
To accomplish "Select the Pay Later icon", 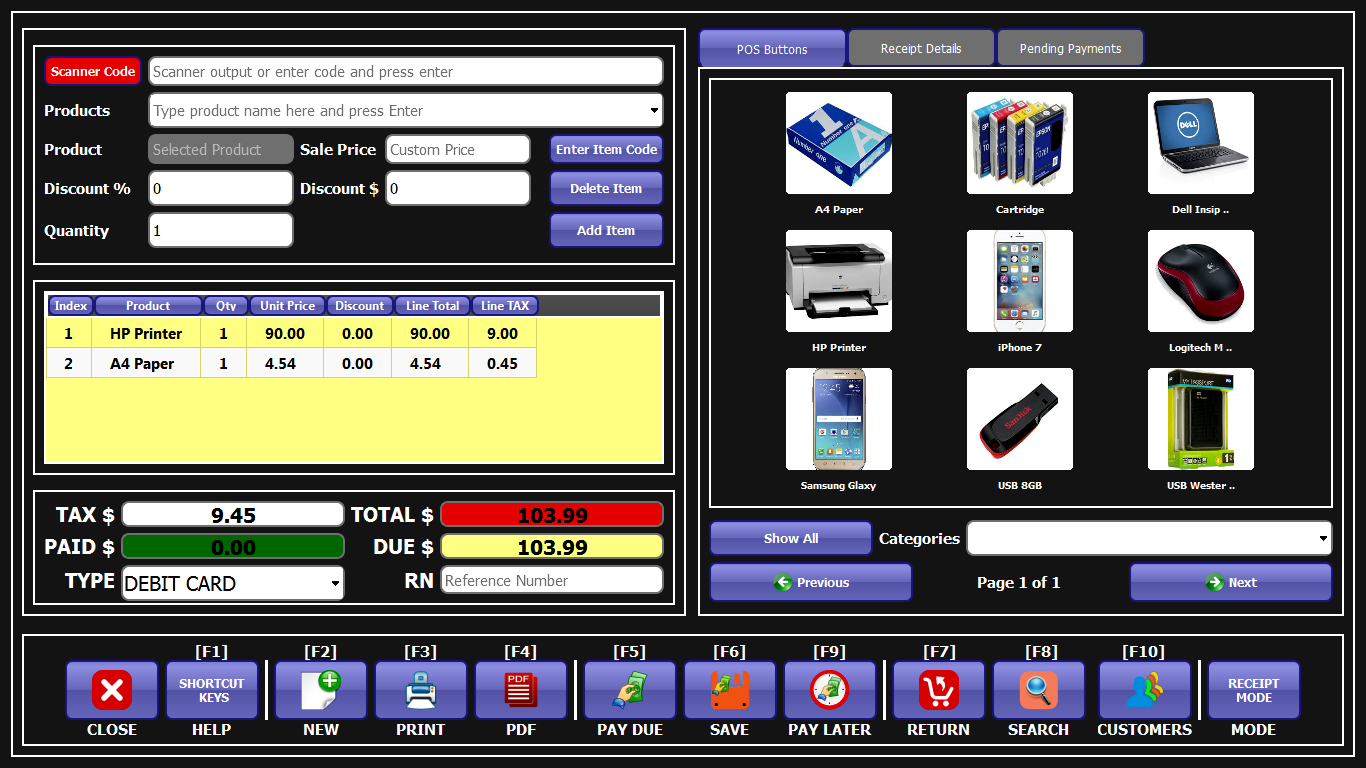I will [x=829, y=690].
